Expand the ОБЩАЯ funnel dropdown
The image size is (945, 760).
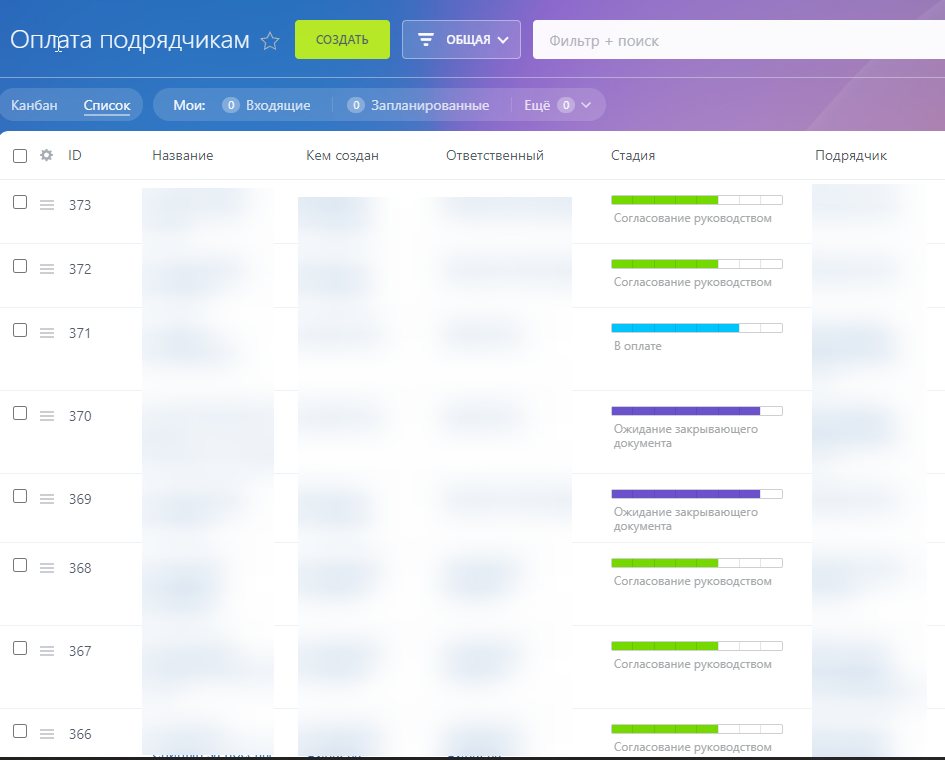click(x=461, y=40)
